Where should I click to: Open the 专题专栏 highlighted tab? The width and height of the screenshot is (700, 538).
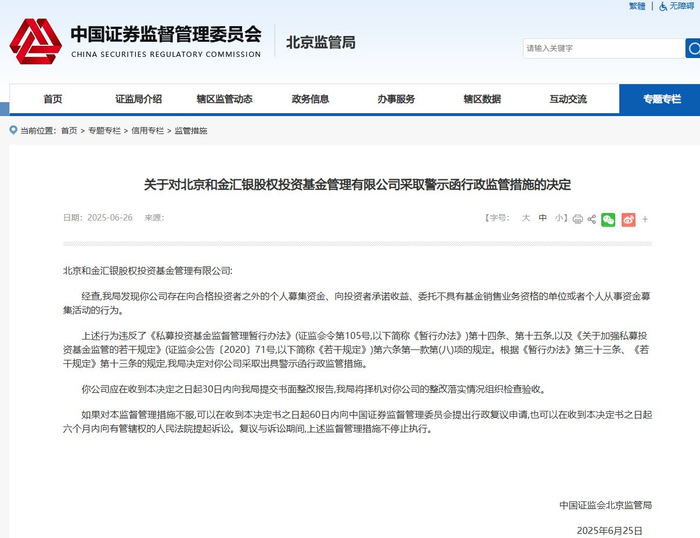pos(662,99)
